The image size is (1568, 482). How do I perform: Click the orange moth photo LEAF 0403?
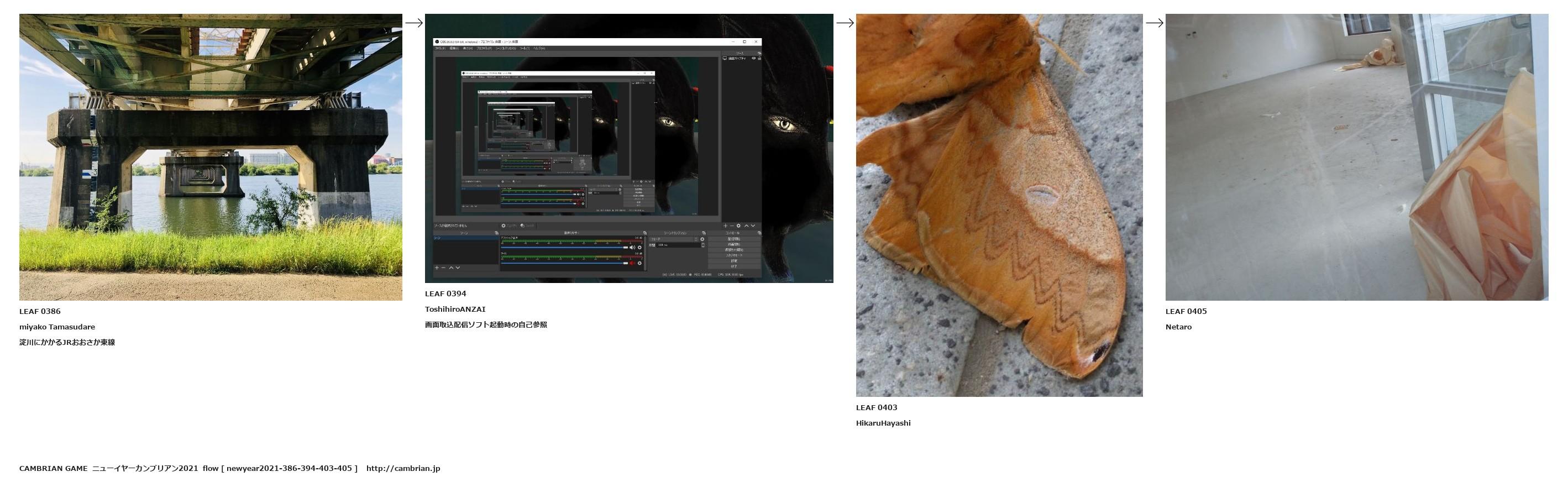click(999, 205)
